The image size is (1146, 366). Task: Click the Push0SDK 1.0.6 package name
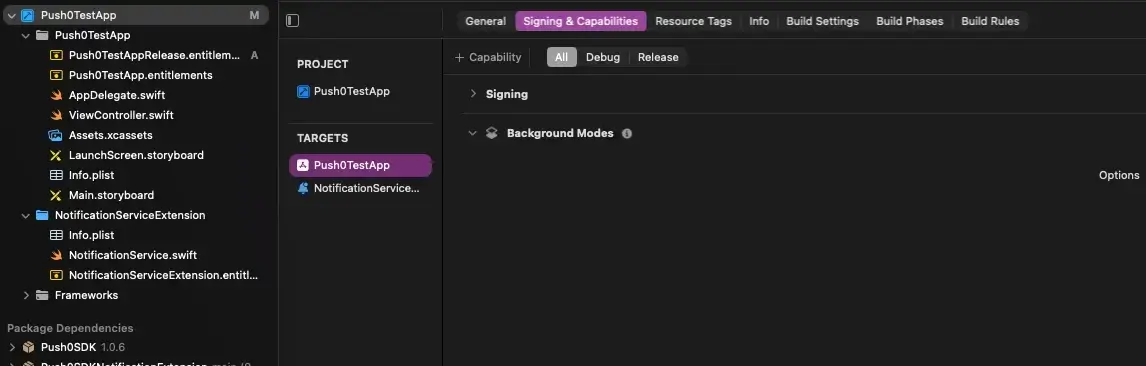click(83, 347)
